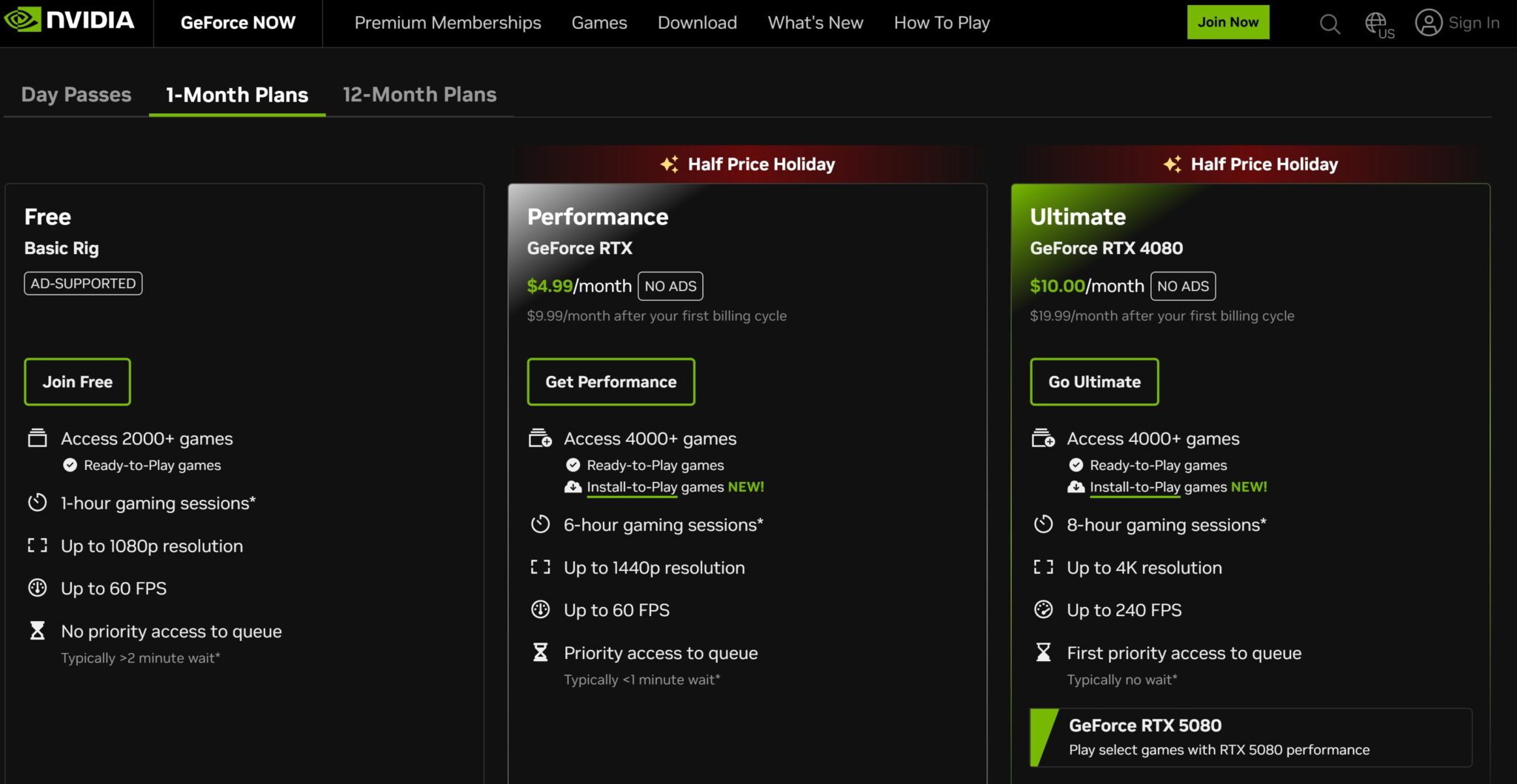The image size is (1517, 784).
Task: Click the NVIDIA logo
Action: 70,21
